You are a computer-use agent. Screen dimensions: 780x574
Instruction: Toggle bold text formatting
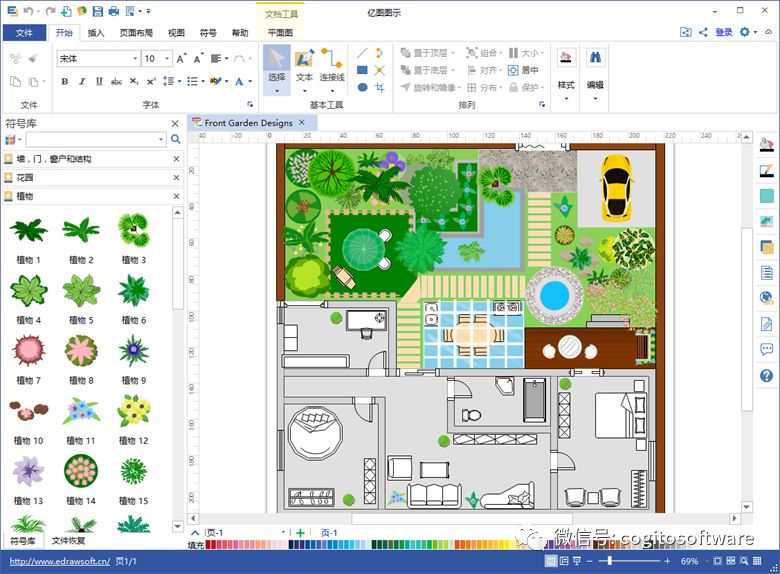[x=65, y=82]
